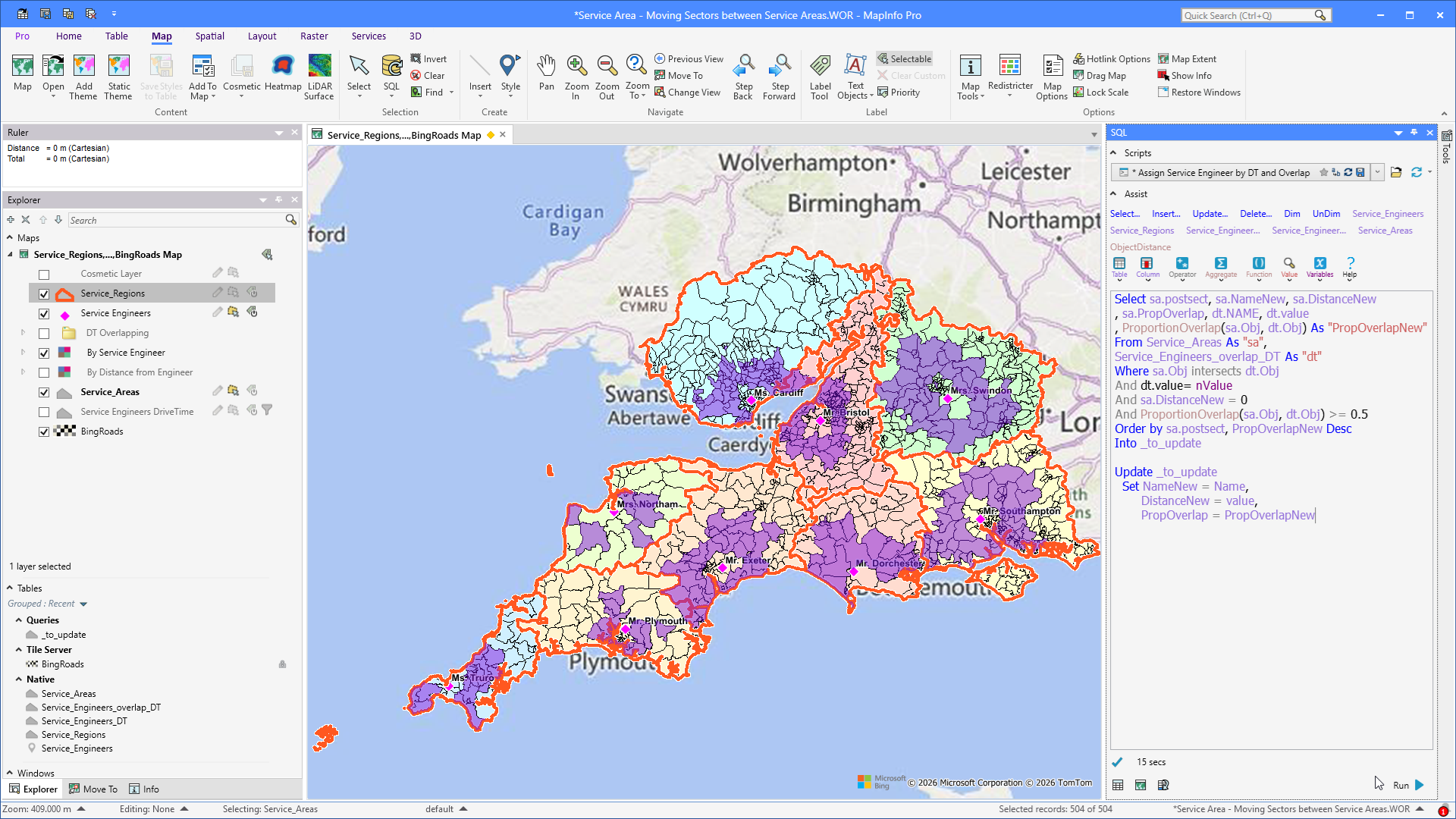Viewport: 1456px width, 819px height.
Task: Expand the DT Overlapping layer group
Action: (23, 333)
